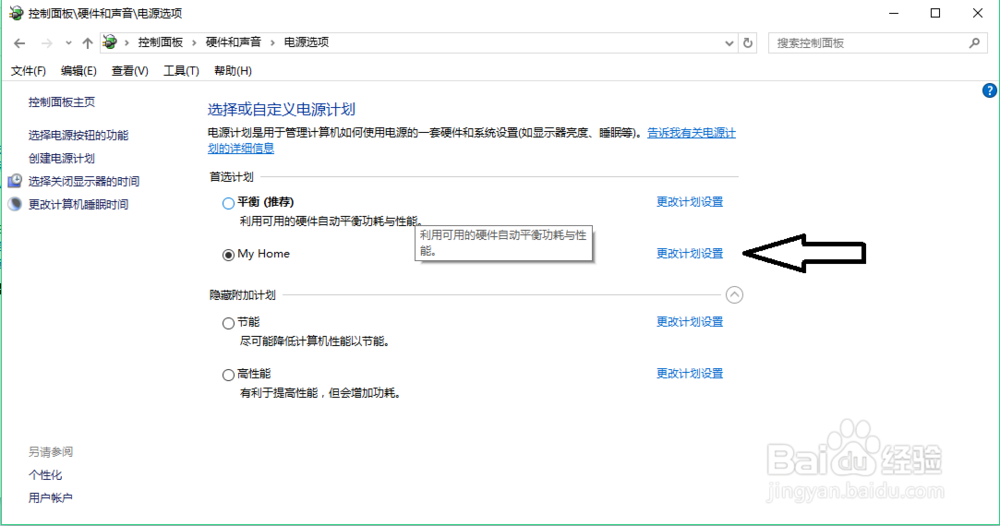Image resolution: width=1000 pixels, height=526 pixels.
Task: Close the Power Options window
Action: [977, 13]
